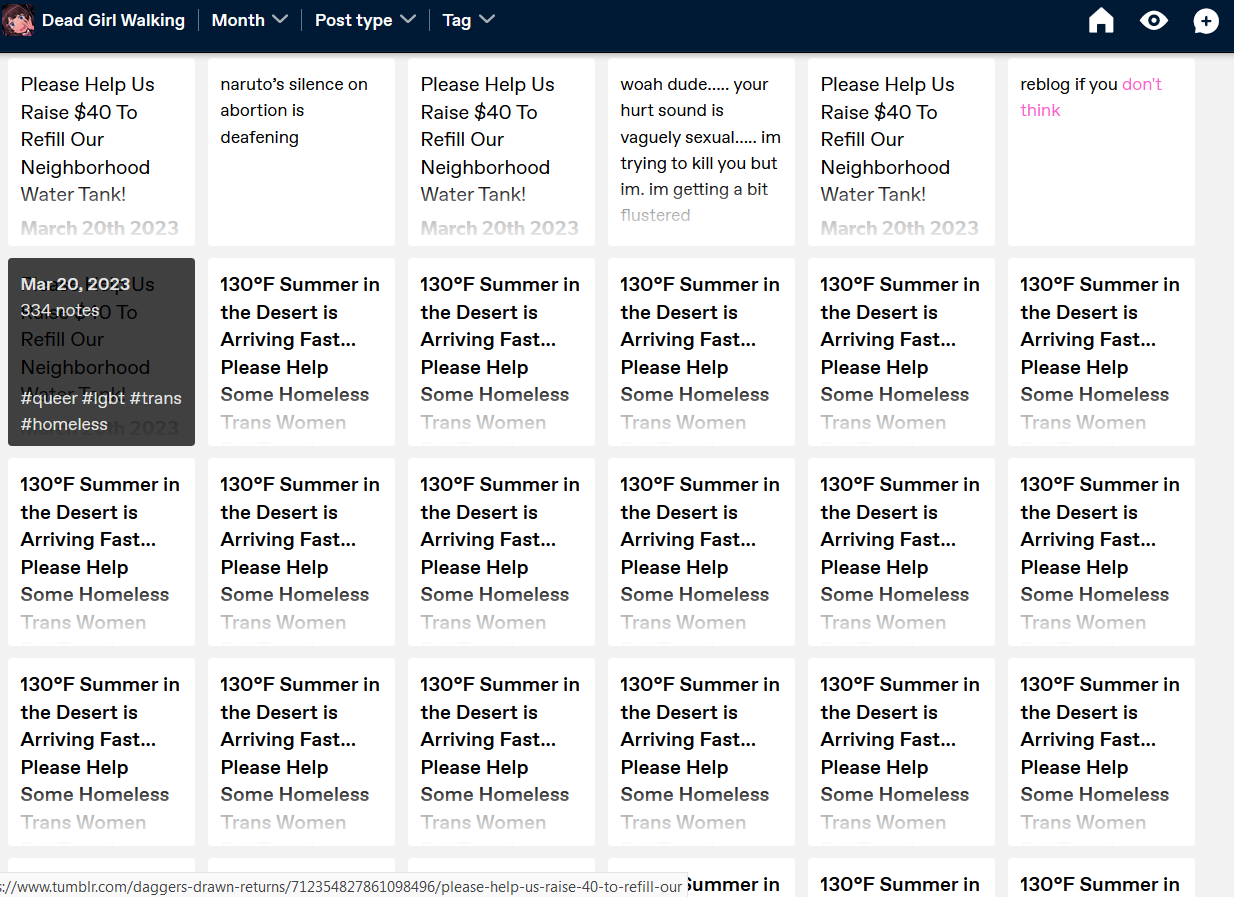1234x897 pixels.
Task: Open the Post type filter dropdown
Action: [x=365, y=20]
